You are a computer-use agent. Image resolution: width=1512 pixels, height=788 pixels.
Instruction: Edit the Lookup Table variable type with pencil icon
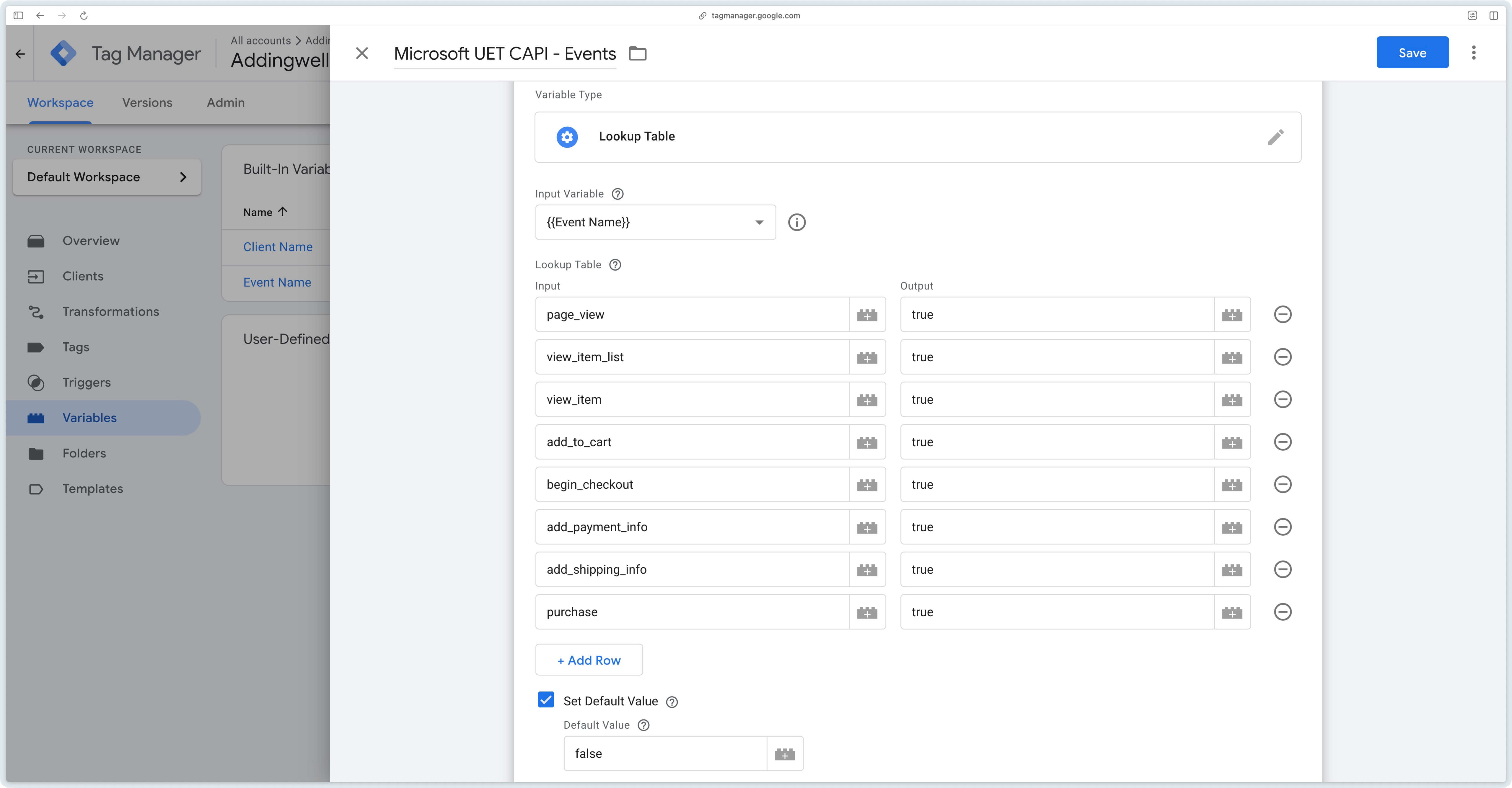tap(1275, 137)
